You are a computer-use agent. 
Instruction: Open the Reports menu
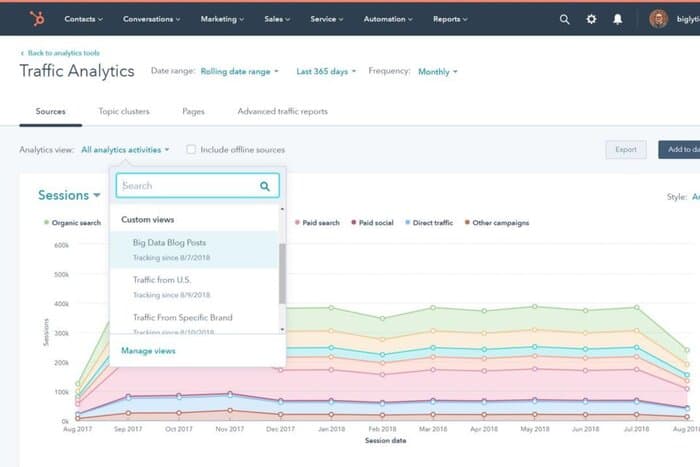click(450, 19)
